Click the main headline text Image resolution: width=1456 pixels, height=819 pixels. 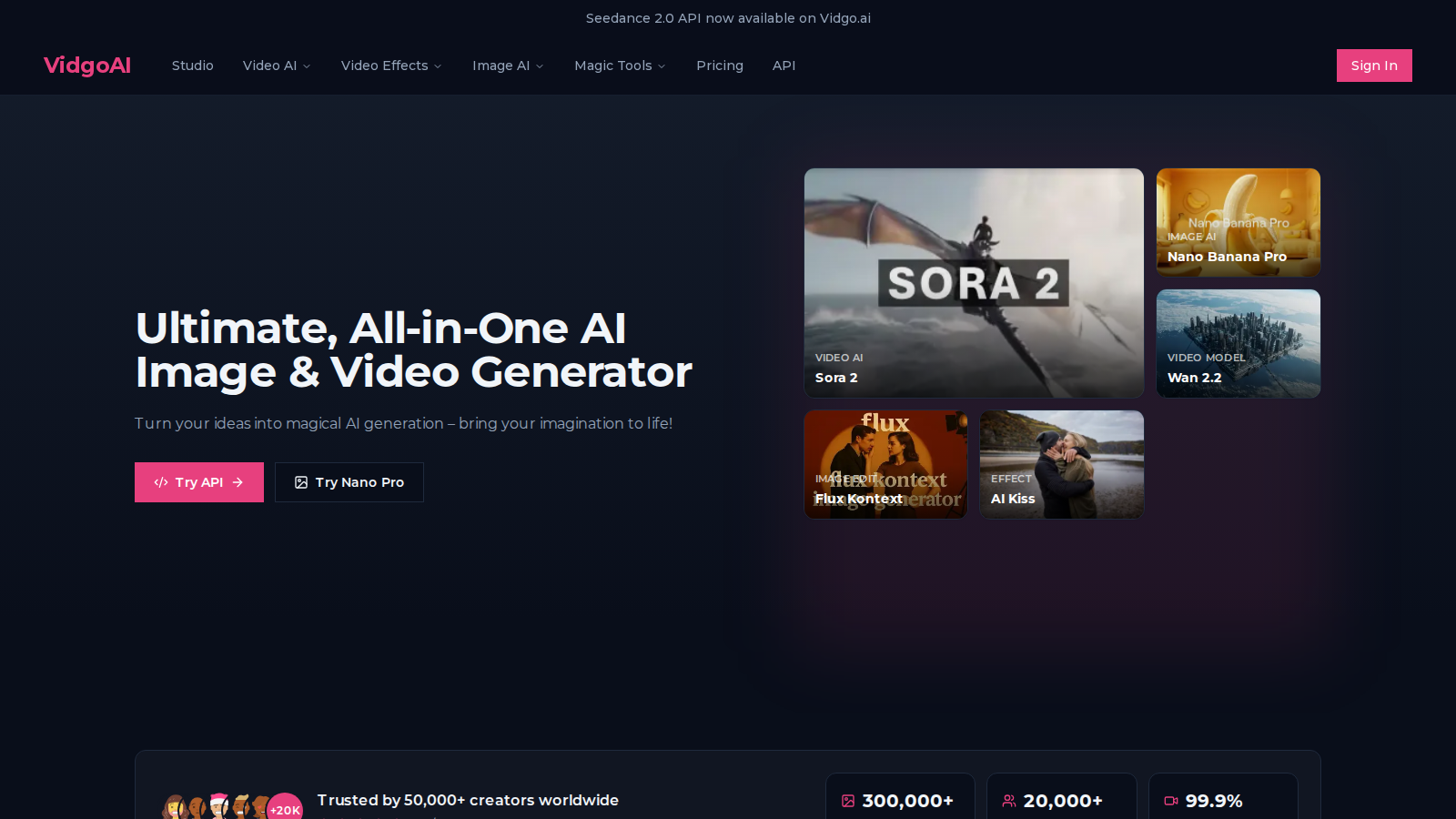414,350
